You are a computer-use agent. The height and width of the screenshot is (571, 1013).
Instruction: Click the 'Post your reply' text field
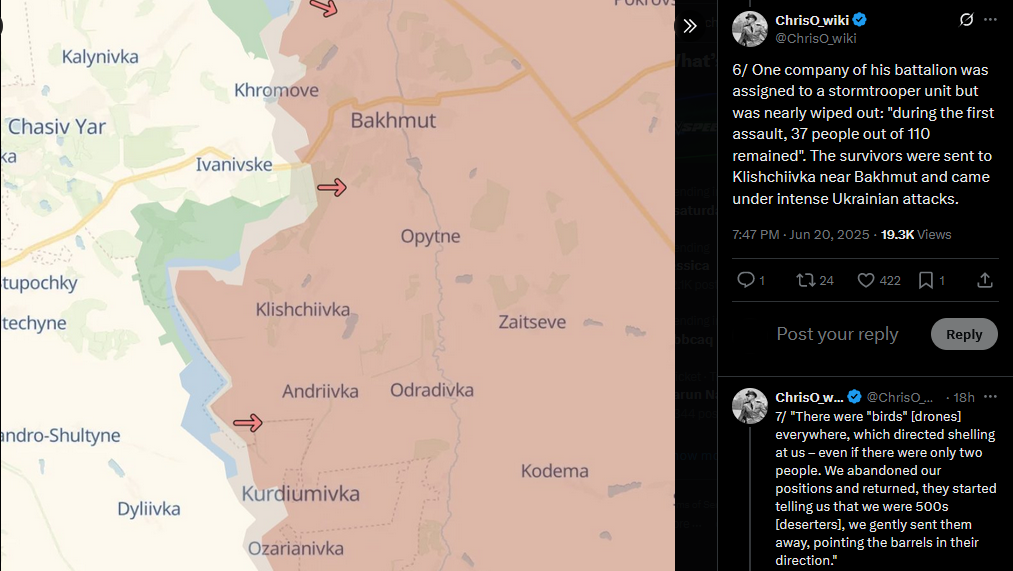click(837, 334)
